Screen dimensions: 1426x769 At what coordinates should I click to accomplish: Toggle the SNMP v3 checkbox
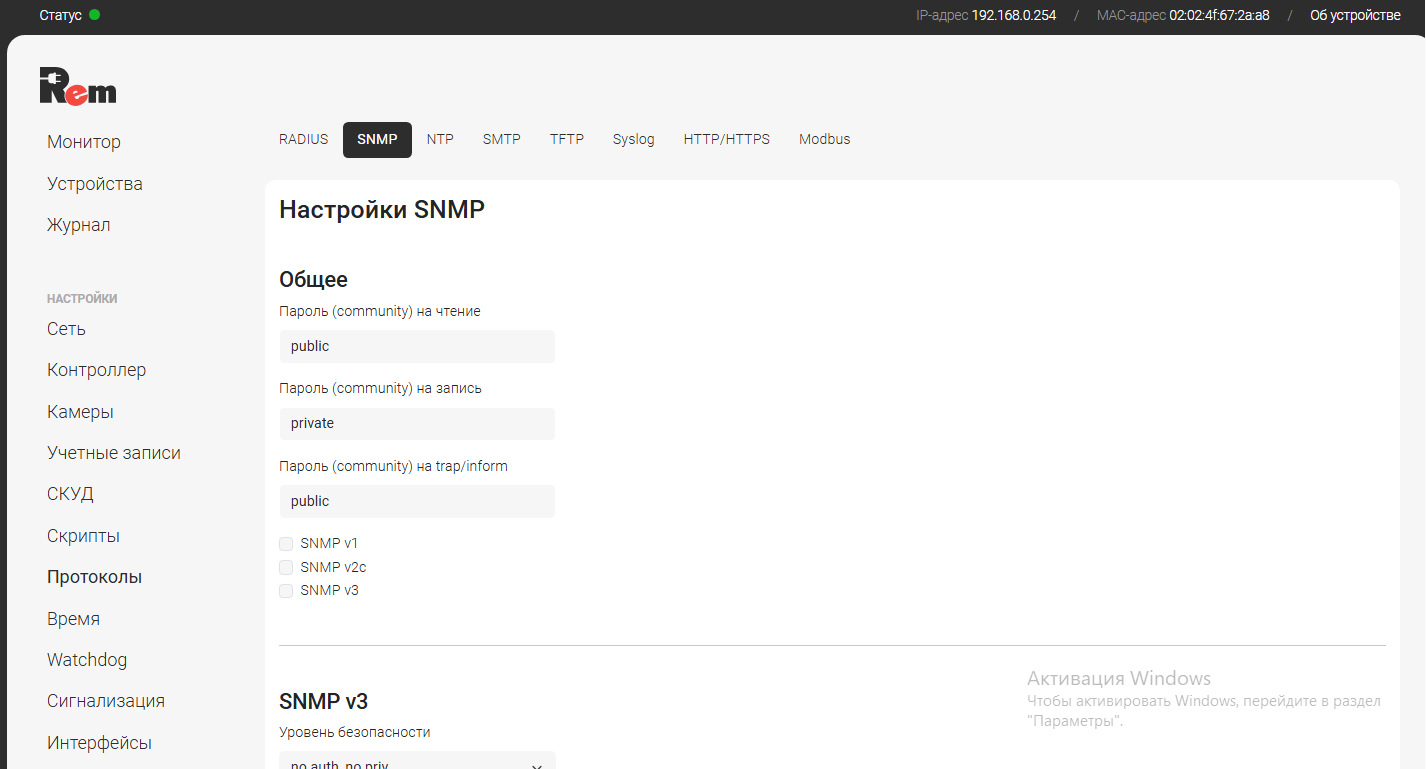[286, 591]
